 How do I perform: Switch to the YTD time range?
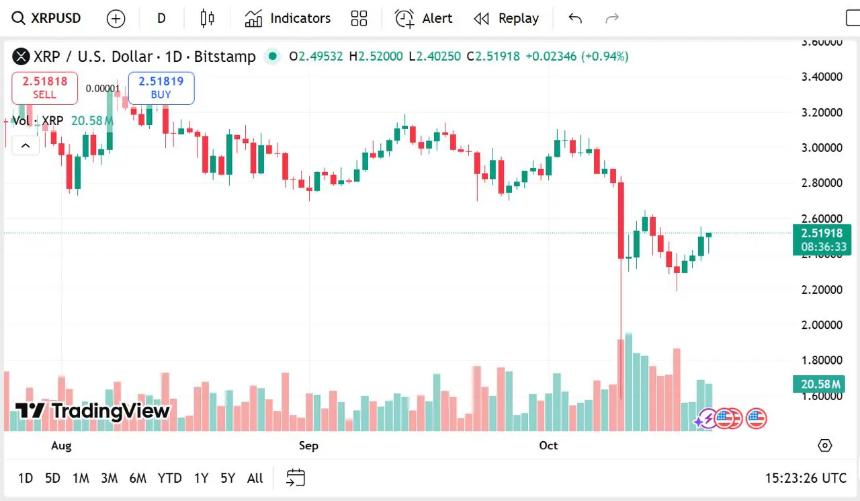click(x=170, y=478)
